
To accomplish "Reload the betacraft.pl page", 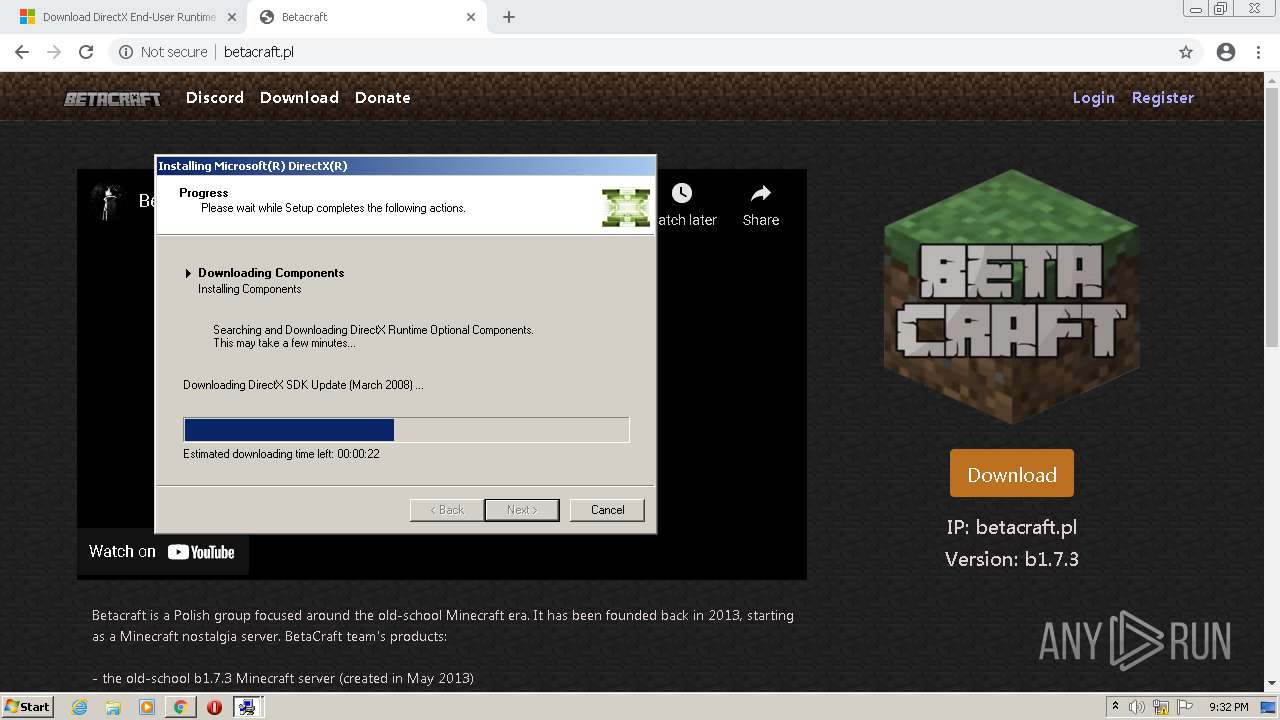I will (86, 52).
